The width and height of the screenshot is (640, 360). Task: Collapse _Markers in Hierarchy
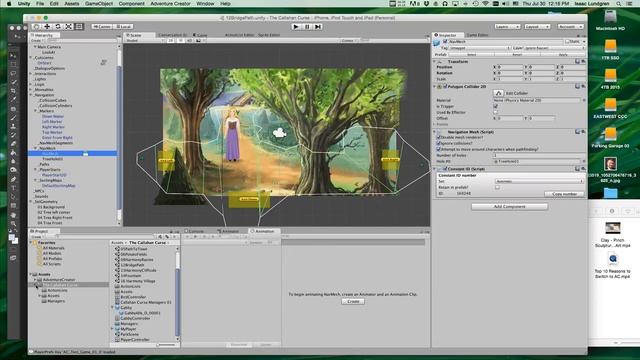click(x=36, y=111)
